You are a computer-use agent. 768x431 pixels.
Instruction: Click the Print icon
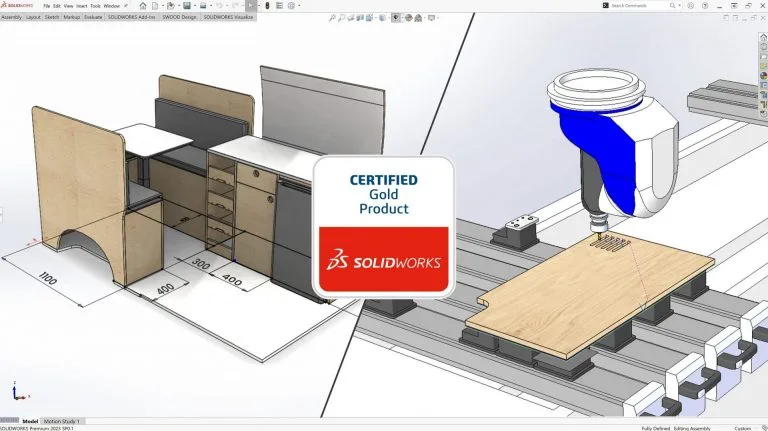click(x=203, y=6)
